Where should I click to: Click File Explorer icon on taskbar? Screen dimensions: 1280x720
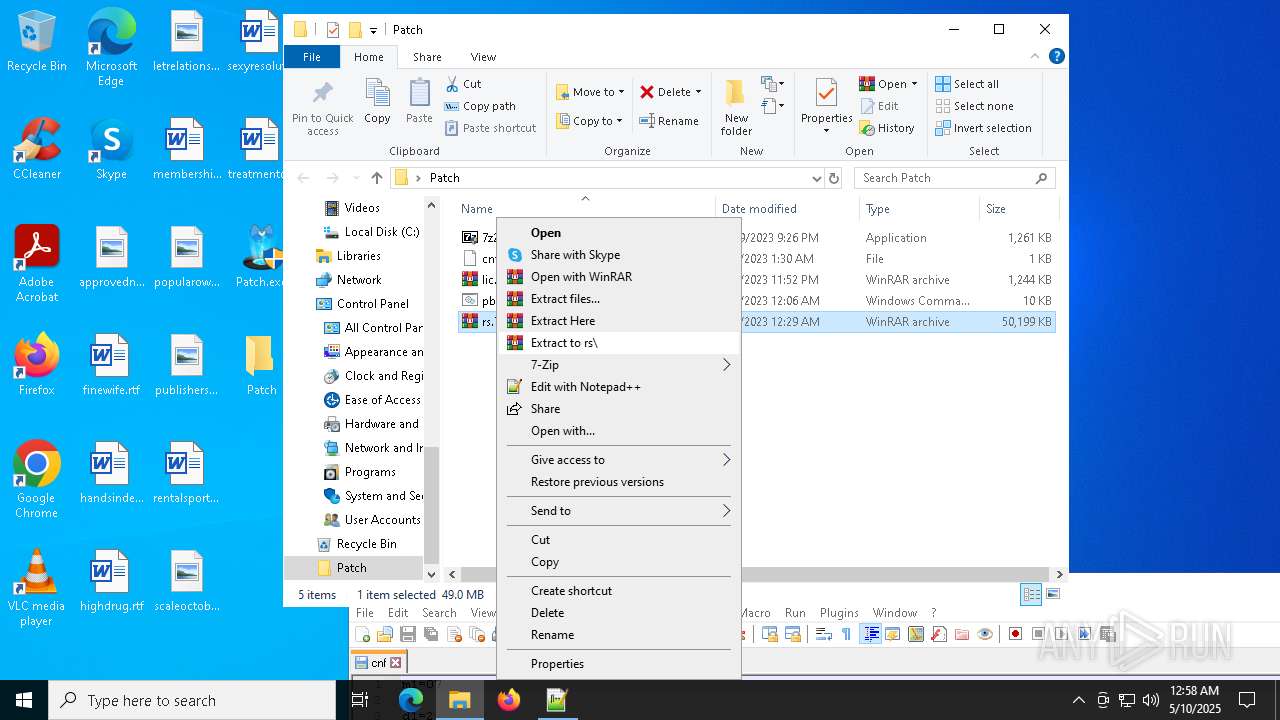pos(459,700)
